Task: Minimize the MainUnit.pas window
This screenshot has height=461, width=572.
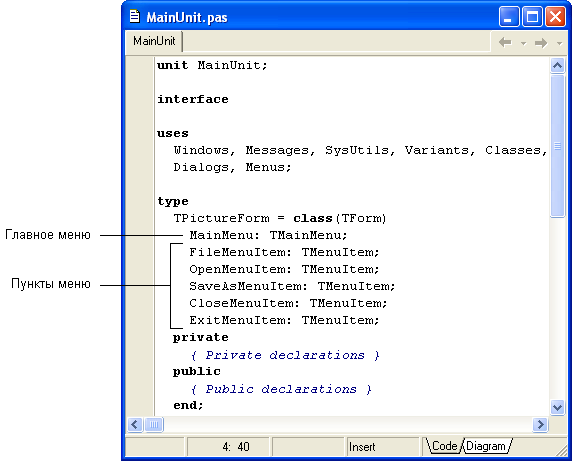Action: 509,17
